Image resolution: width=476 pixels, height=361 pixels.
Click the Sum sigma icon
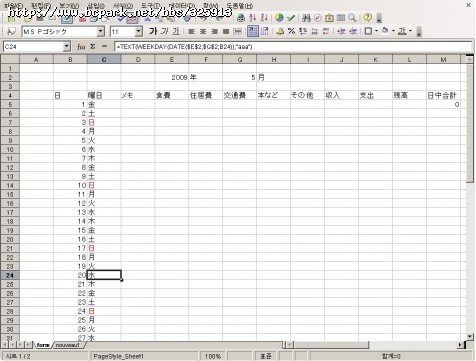(93, 47)
